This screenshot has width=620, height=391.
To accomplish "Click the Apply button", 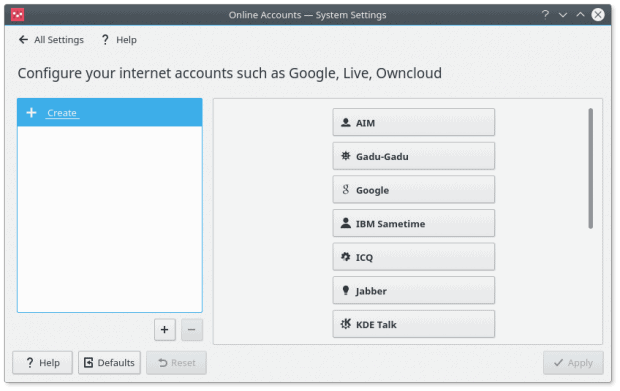I will [573, 363].
